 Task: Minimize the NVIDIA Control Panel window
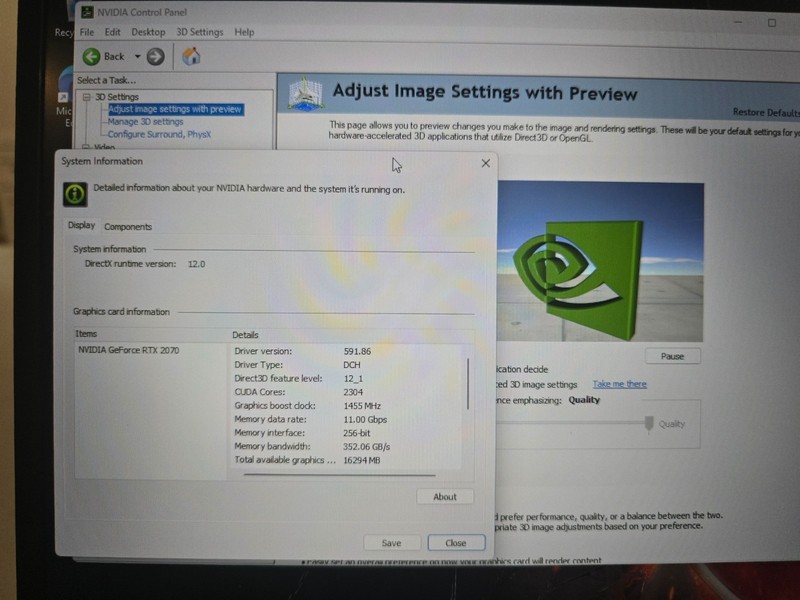click(x=738, y=21)
